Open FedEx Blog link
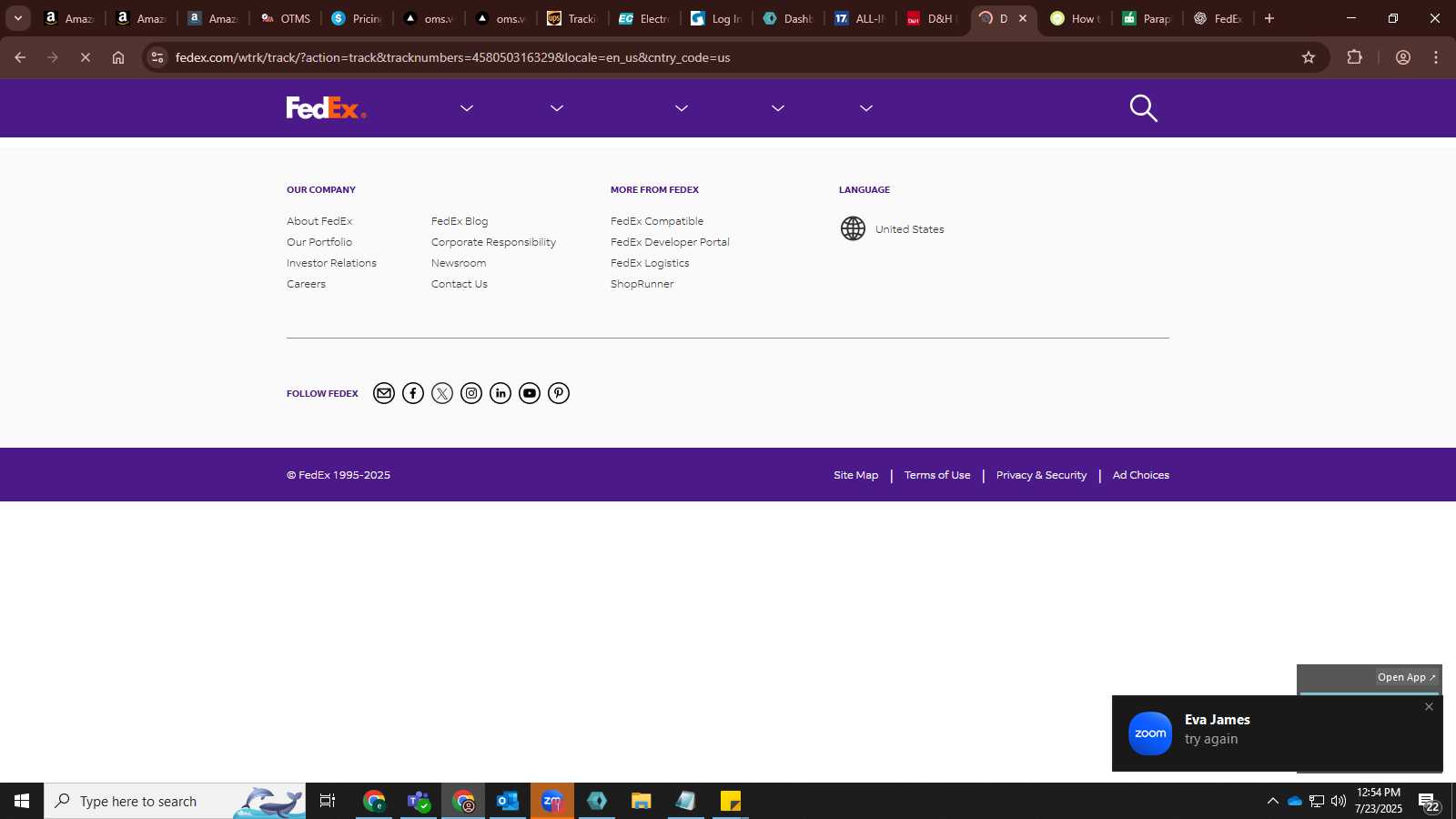 pos(460,221)
